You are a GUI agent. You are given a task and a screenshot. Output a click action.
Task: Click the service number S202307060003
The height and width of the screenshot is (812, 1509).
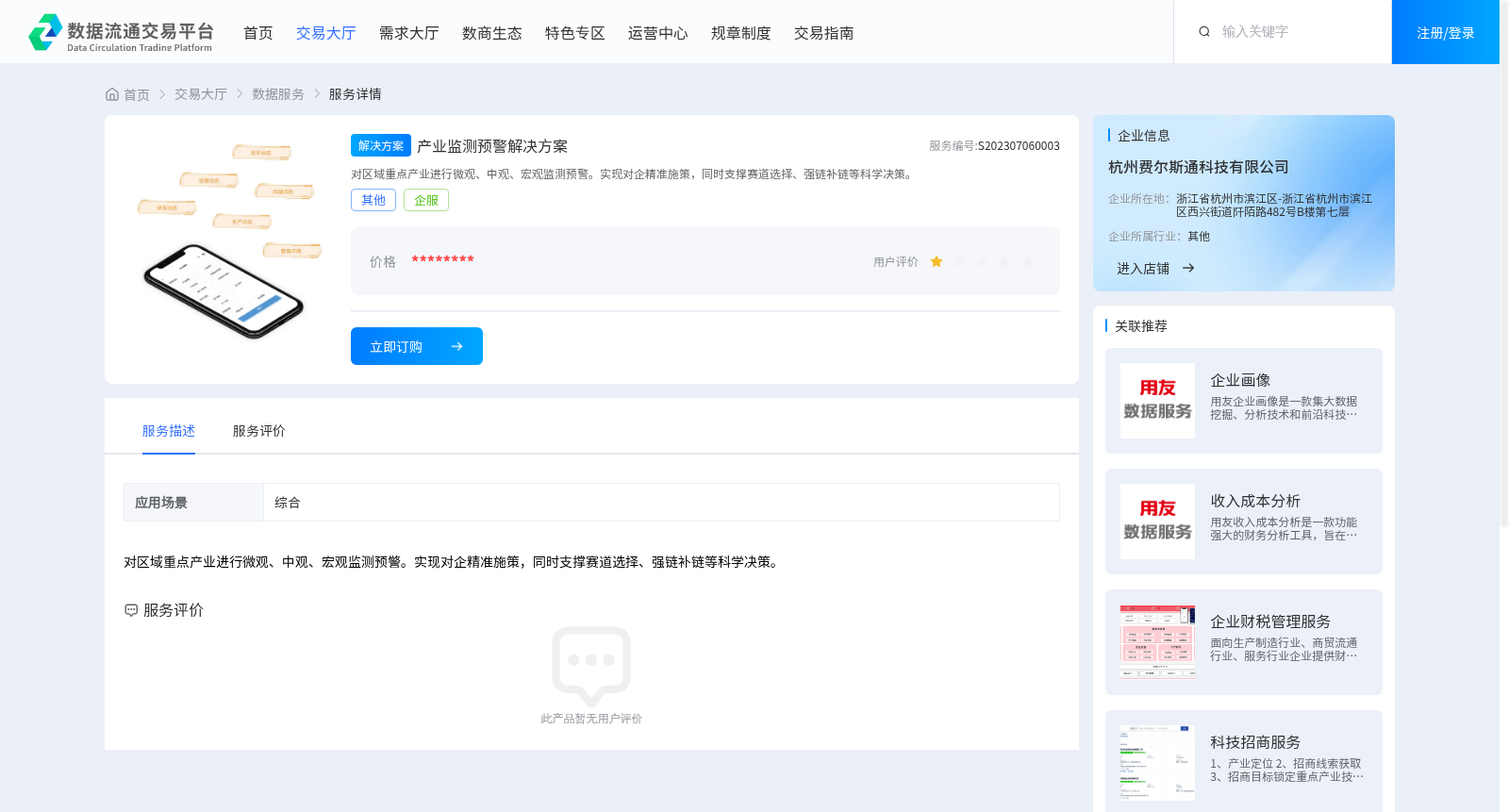click(1019, 146)
